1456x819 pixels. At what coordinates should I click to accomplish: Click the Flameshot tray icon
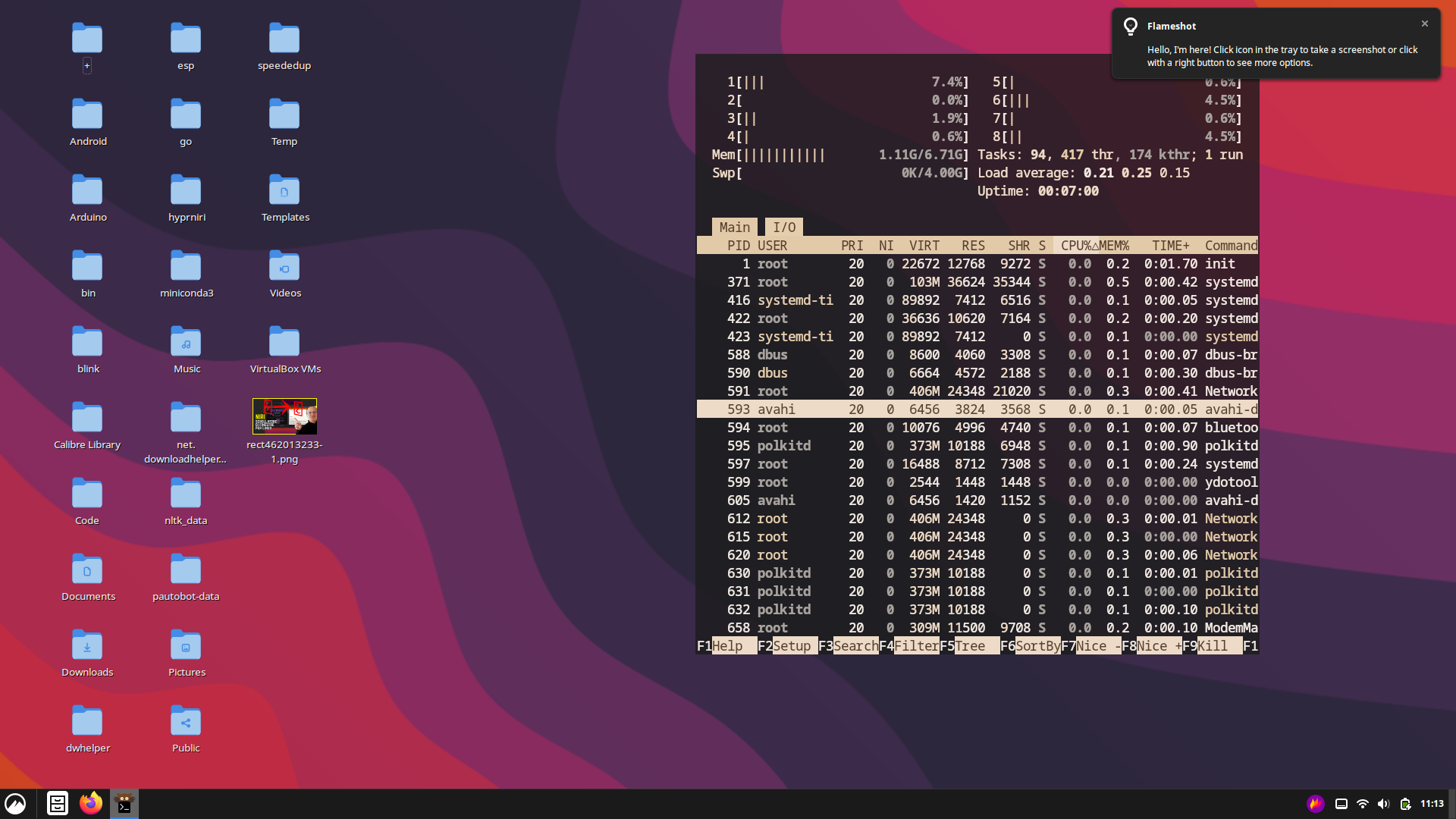1315,804
